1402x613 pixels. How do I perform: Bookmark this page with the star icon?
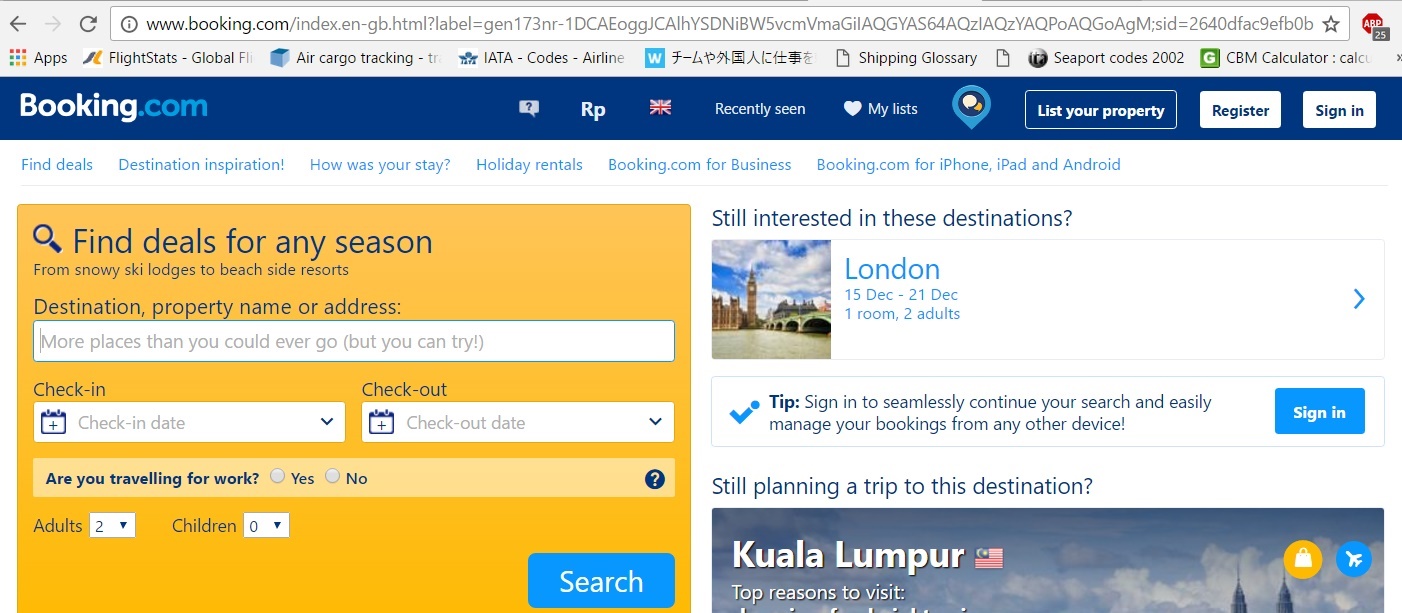coord(1331,24)
